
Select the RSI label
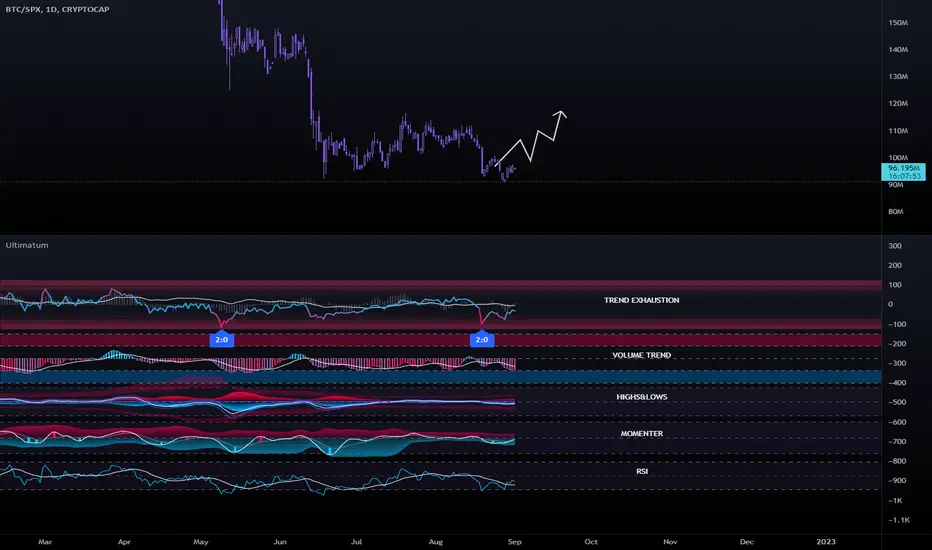[642, 471]
